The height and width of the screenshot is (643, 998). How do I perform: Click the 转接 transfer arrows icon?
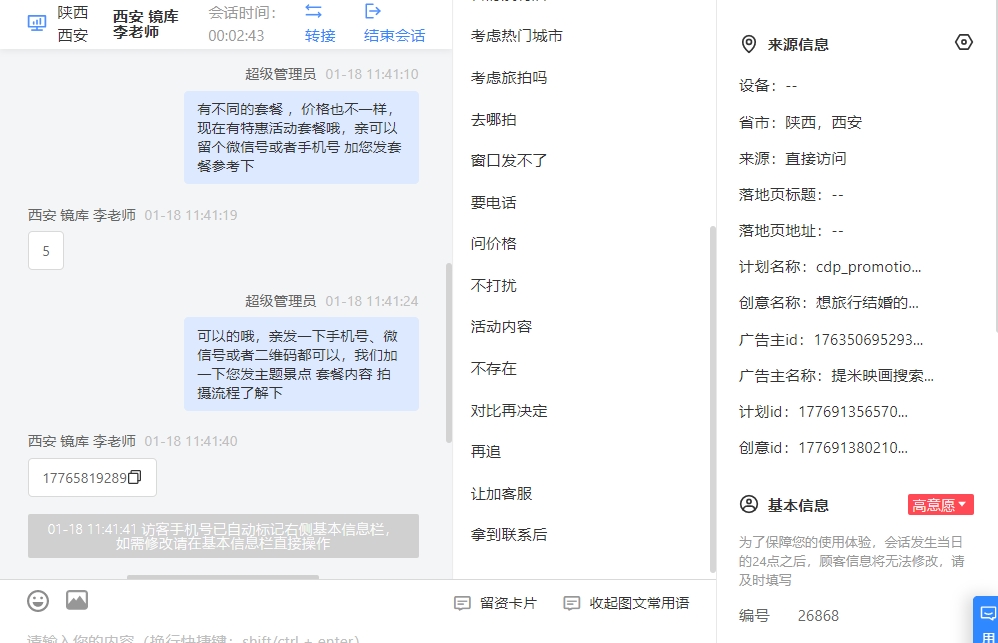click(313, 11)
